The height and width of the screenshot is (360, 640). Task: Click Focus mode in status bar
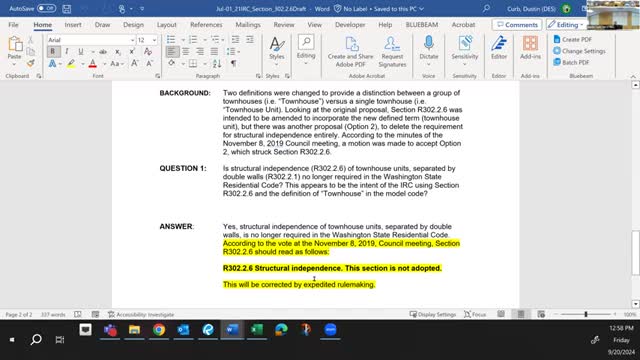coord(475,314)
